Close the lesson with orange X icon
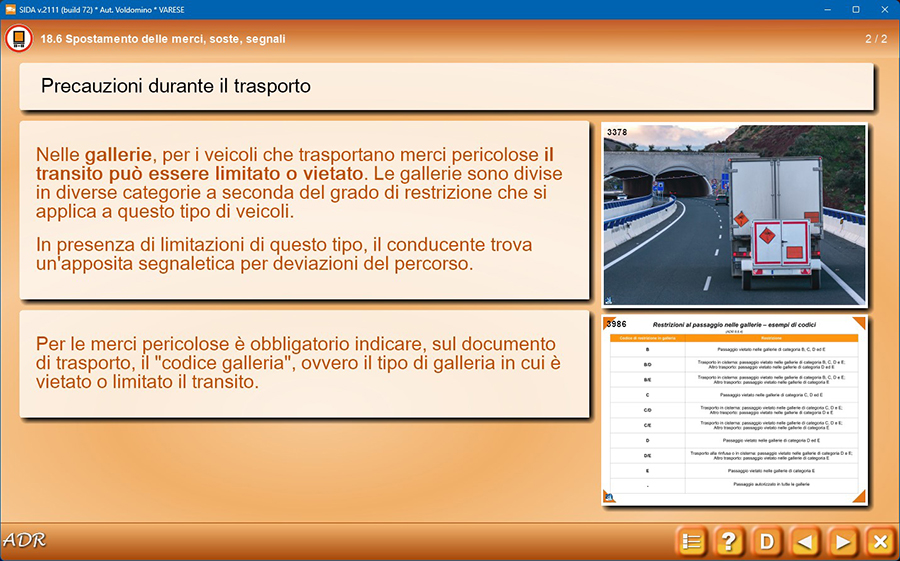900x561 pixels. pyautogui.click(x=880, y=542)
